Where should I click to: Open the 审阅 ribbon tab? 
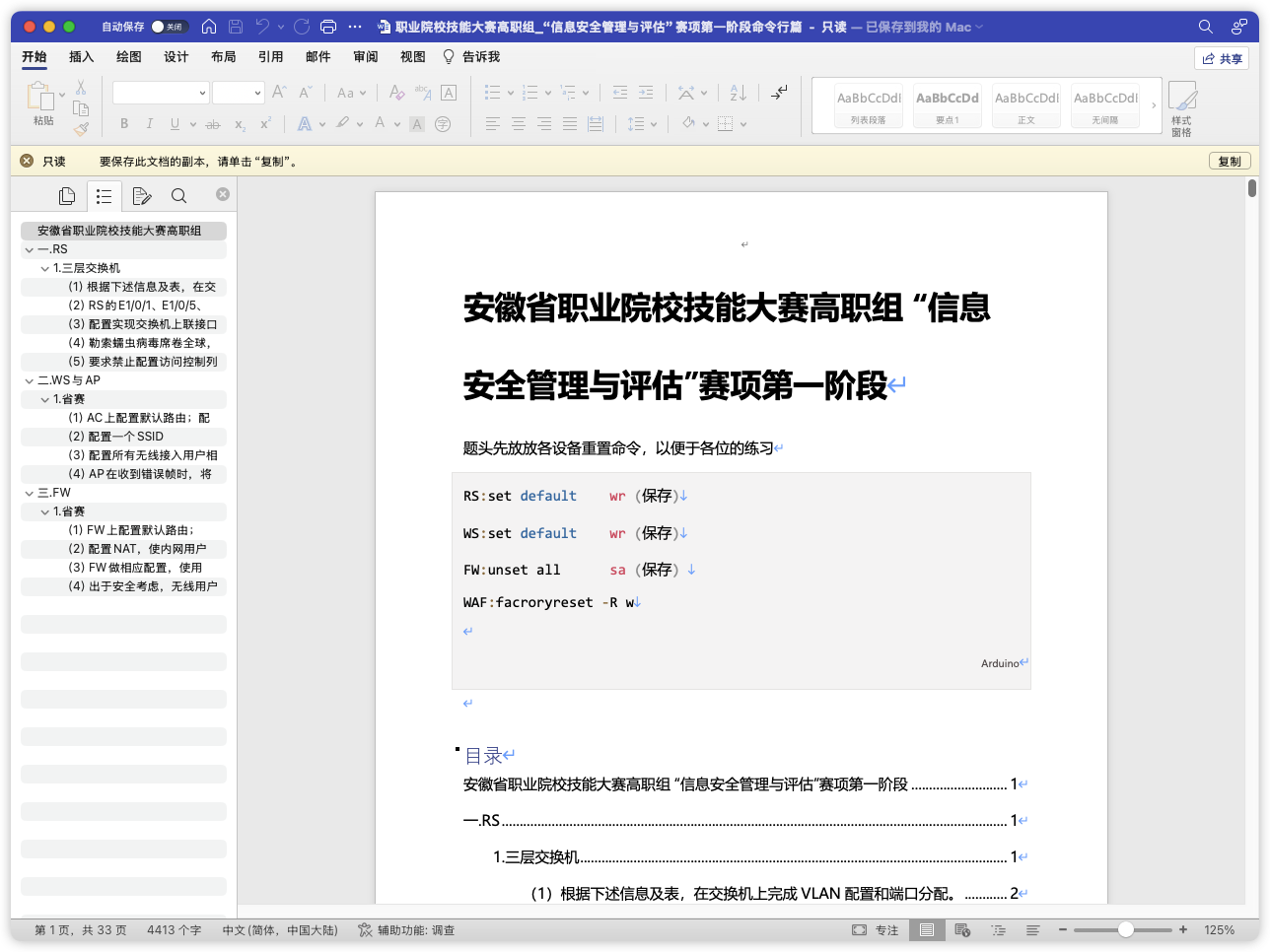click(365, 56)
